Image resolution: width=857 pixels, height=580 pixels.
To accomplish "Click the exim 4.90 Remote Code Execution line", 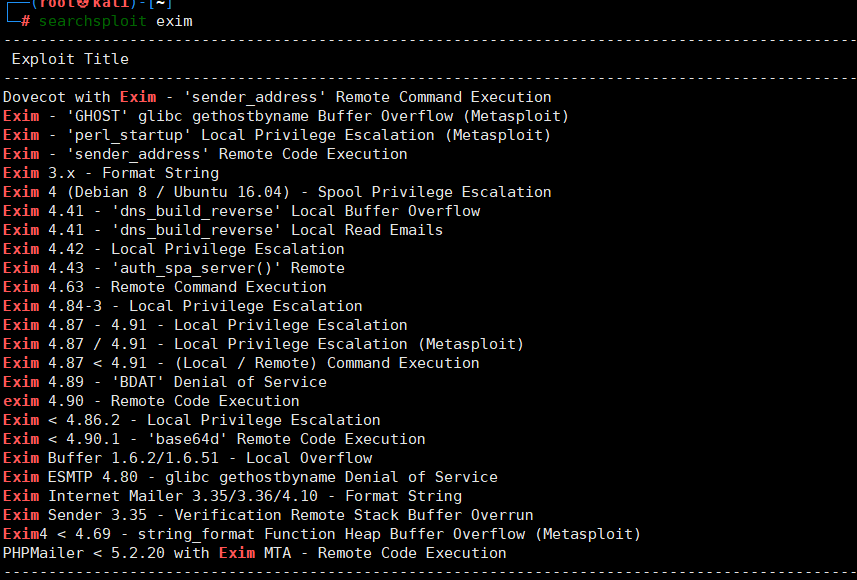I will point(151,401).
